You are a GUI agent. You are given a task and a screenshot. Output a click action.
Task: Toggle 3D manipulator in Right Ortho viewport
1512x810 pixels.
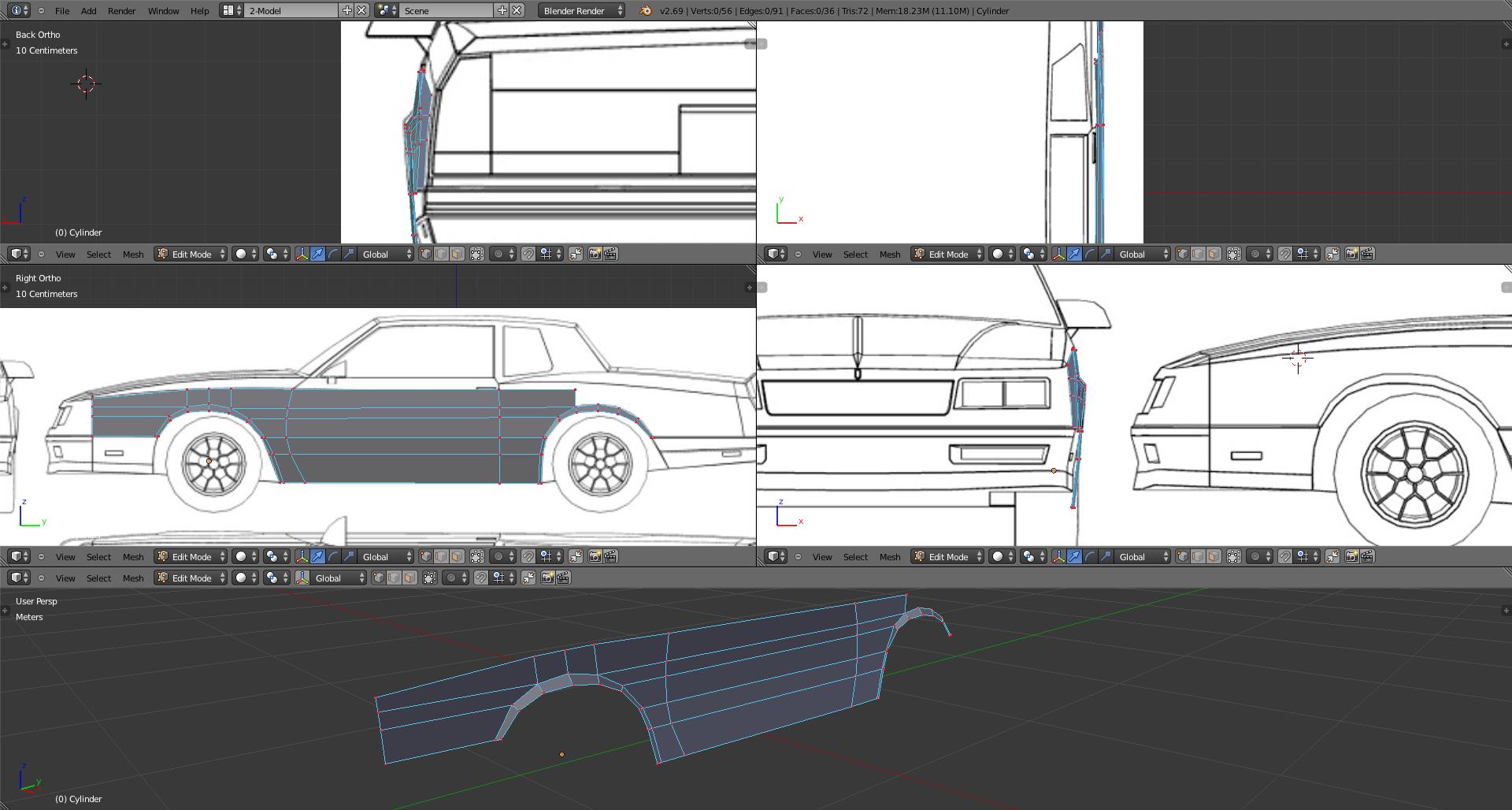tap(302, 556)
